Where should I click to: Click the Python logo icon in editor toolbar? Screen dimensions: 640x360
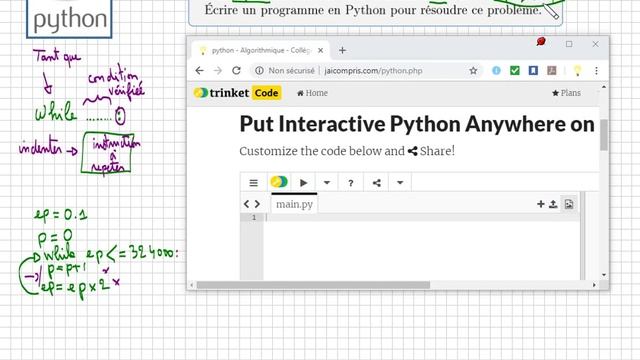click(x=279, y=182)
